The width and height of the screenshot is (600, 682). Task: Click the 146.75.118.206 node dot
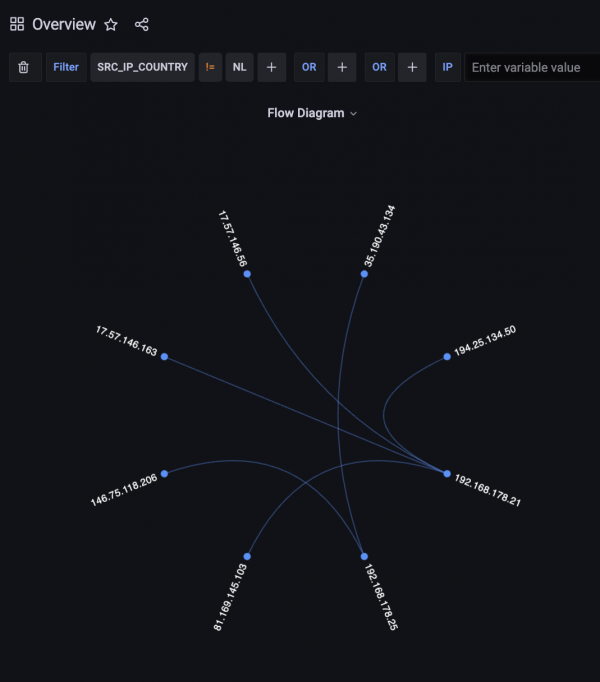click(x=164, y=474)
